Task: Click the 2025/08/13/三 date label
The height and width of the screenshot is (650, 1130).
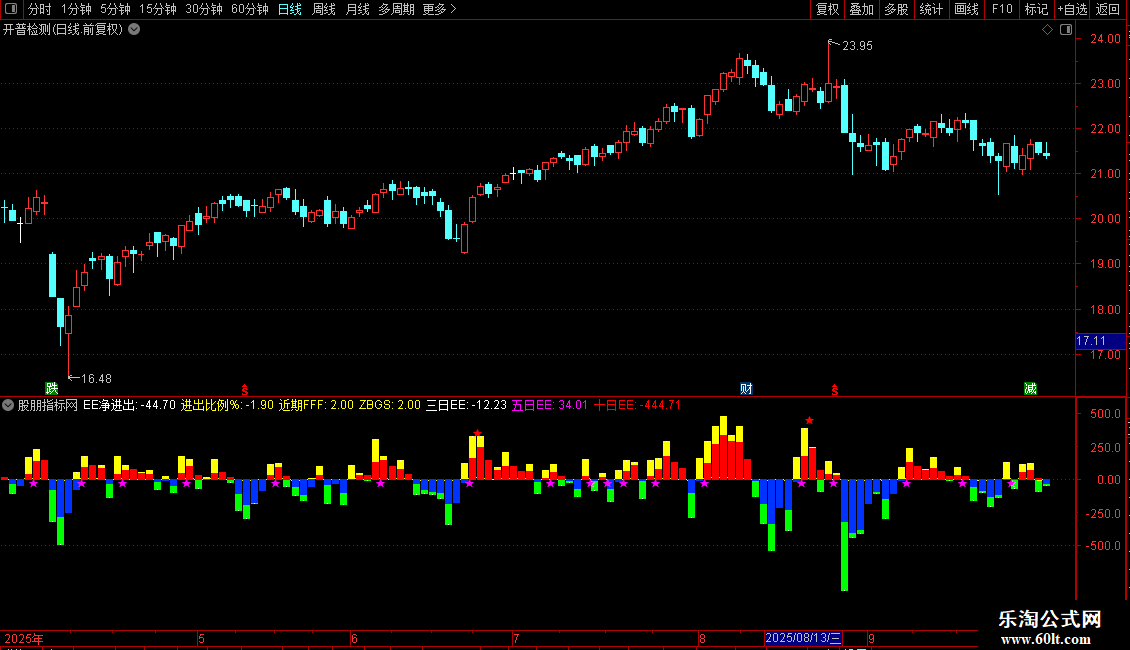Action: [x=803, y=638]
